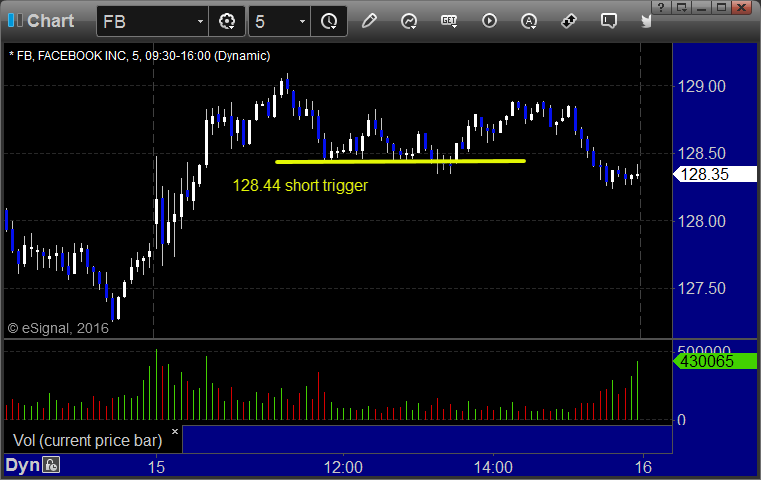Toggle the Chart window link indicator bars

[x=15, y=20]
